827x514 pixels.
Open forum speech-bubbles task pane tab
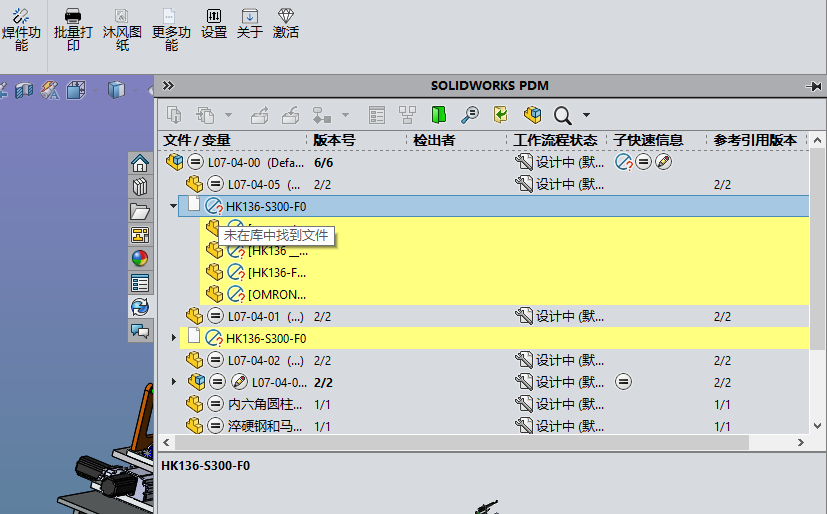click(x=140, y=331)
